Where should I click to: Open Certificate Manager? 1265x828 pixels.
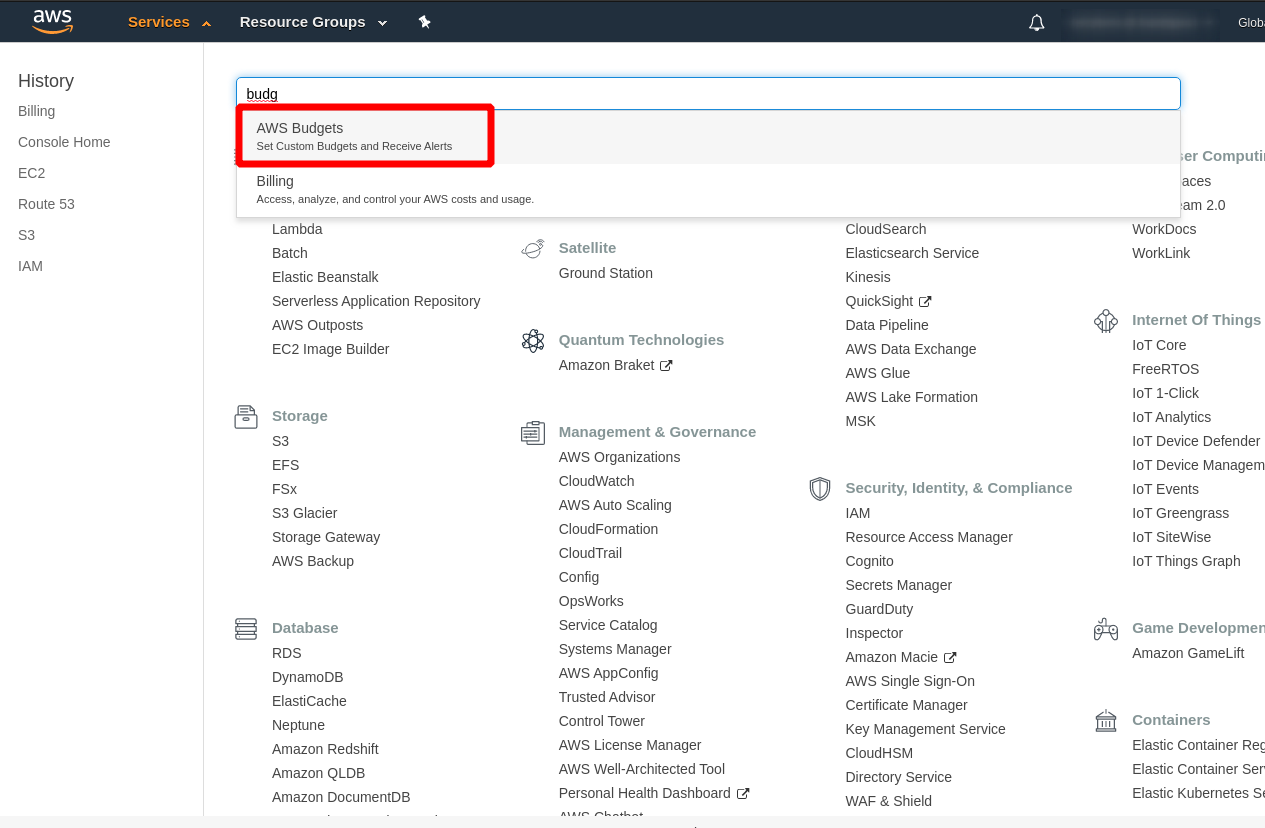click(x=907, y=705)
